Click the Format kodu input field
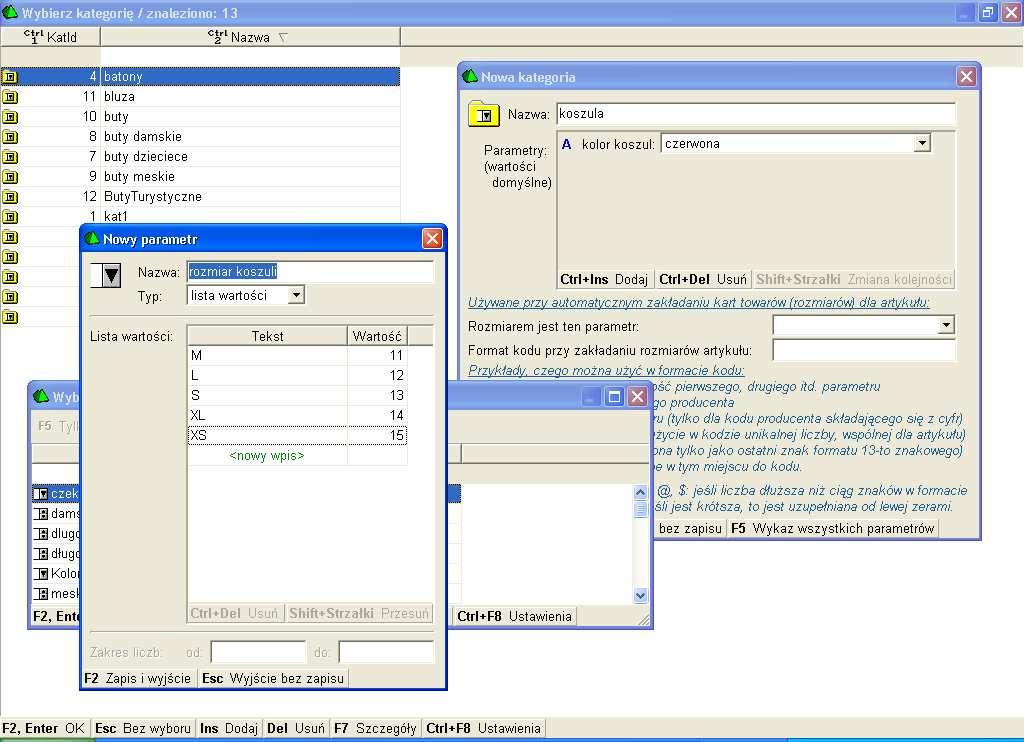The height and width of the screenshot is (742, 1024). [x=863, y=351]
